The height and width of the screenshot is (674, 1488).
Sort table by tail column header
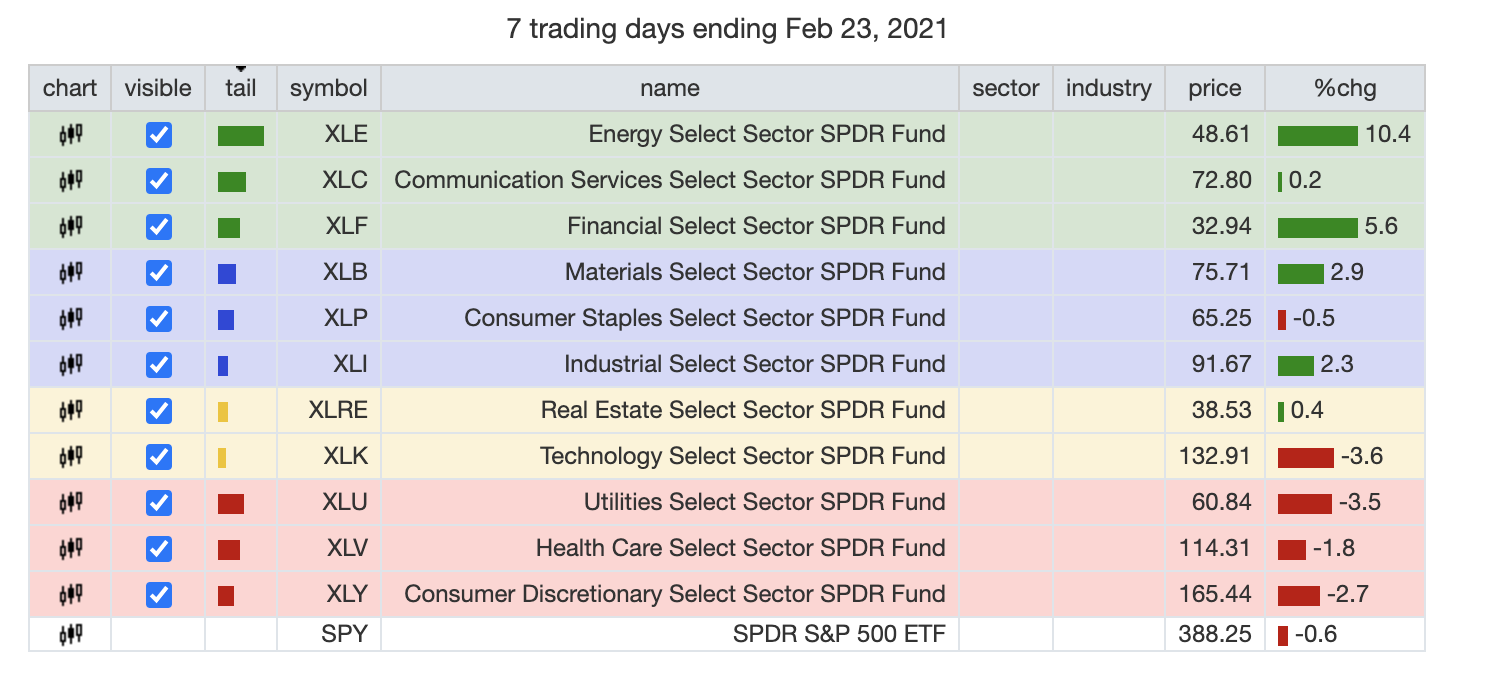pyautogui.click(x=241, y=88)
